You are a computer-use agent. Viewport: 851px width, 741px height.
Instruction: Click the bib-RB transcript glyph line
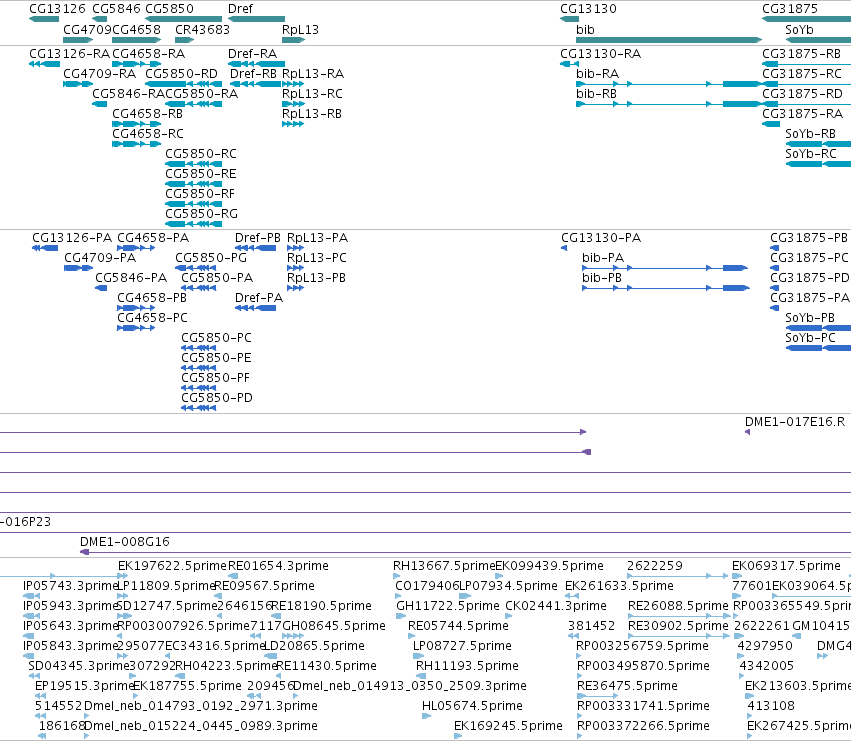point(669,104)
